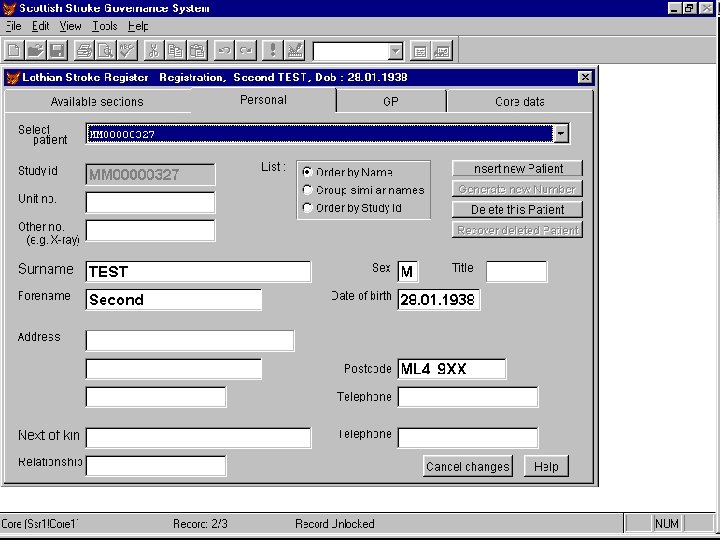Click the first Address line field
Screen dimensions: 720x540
pos(190,341)
